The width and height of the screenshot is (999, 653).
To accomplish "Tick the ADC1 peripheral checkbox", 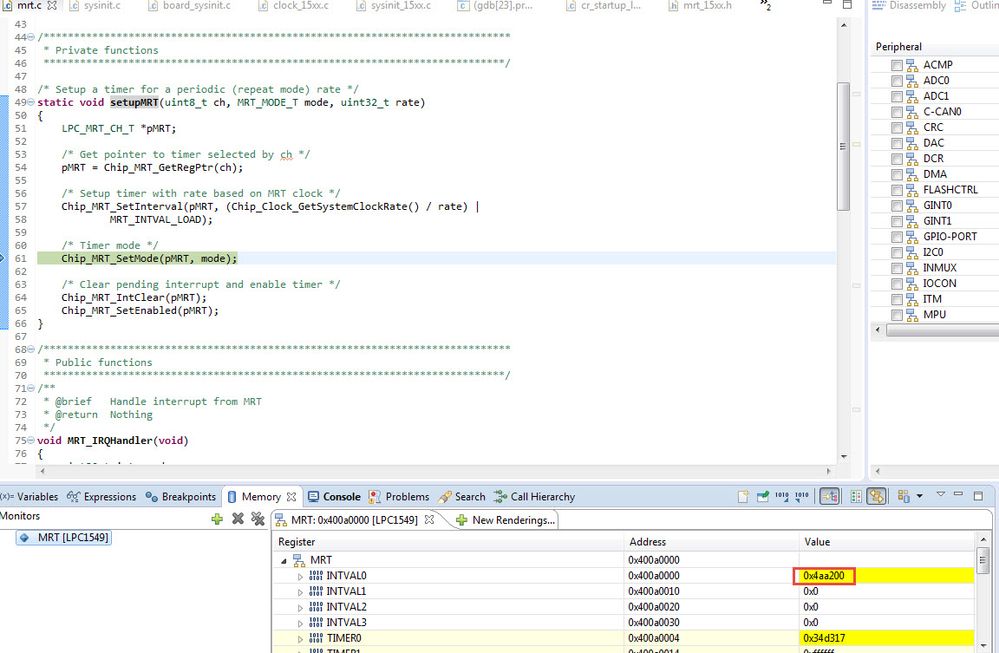I will pos(896,96).
